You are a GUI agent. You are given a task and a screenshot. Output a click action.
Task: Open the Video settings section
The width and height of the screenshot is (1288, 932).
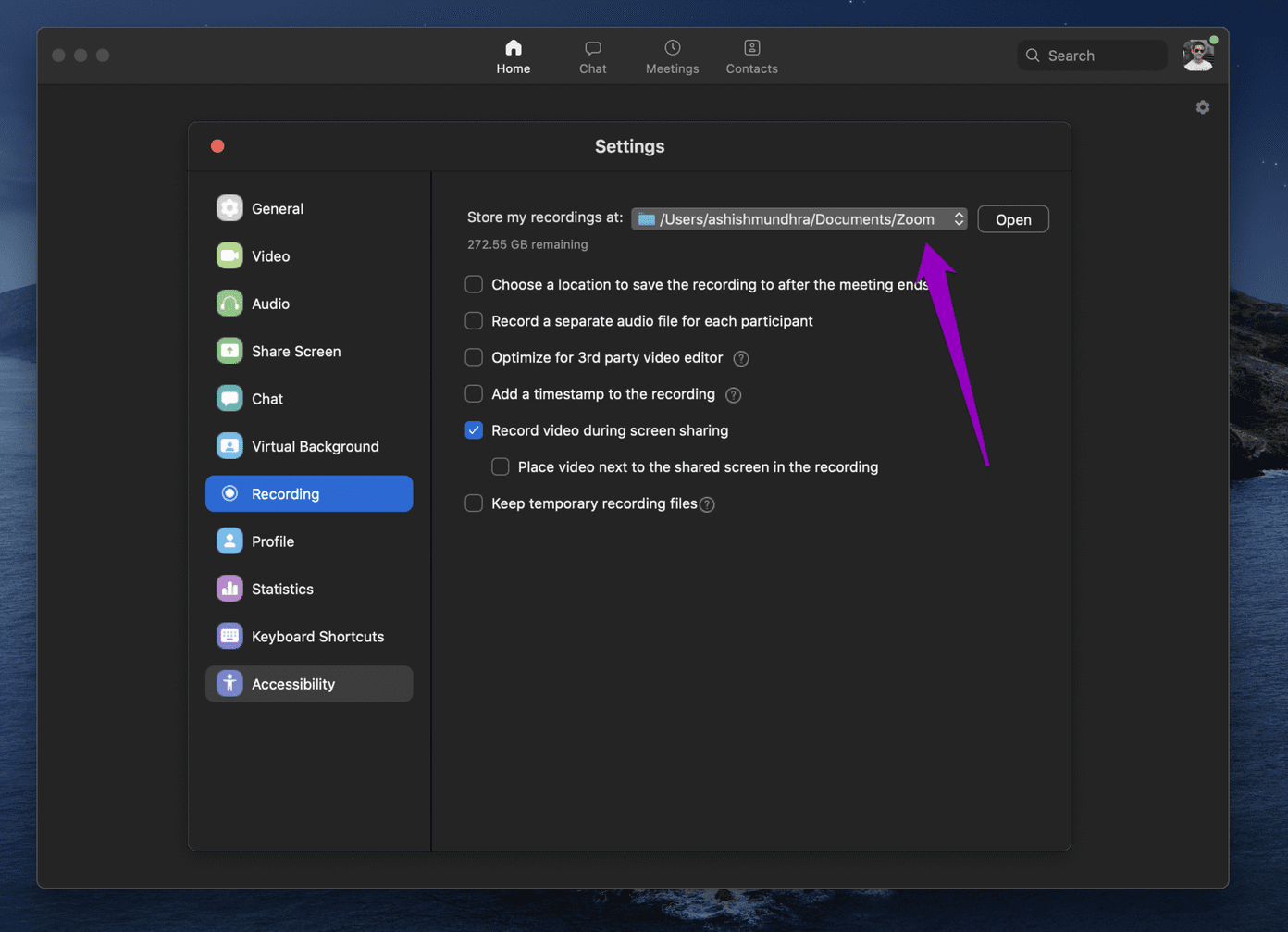[309, 255]
